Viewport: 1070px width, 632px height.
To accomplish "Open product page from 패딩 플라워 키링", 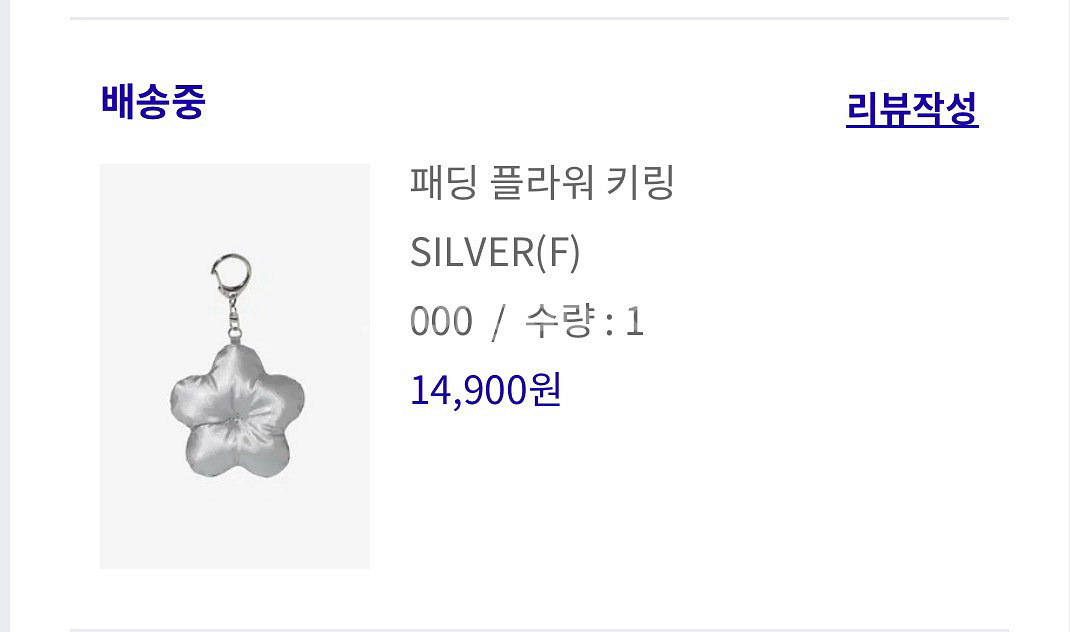I will click(x=542, y=183).
